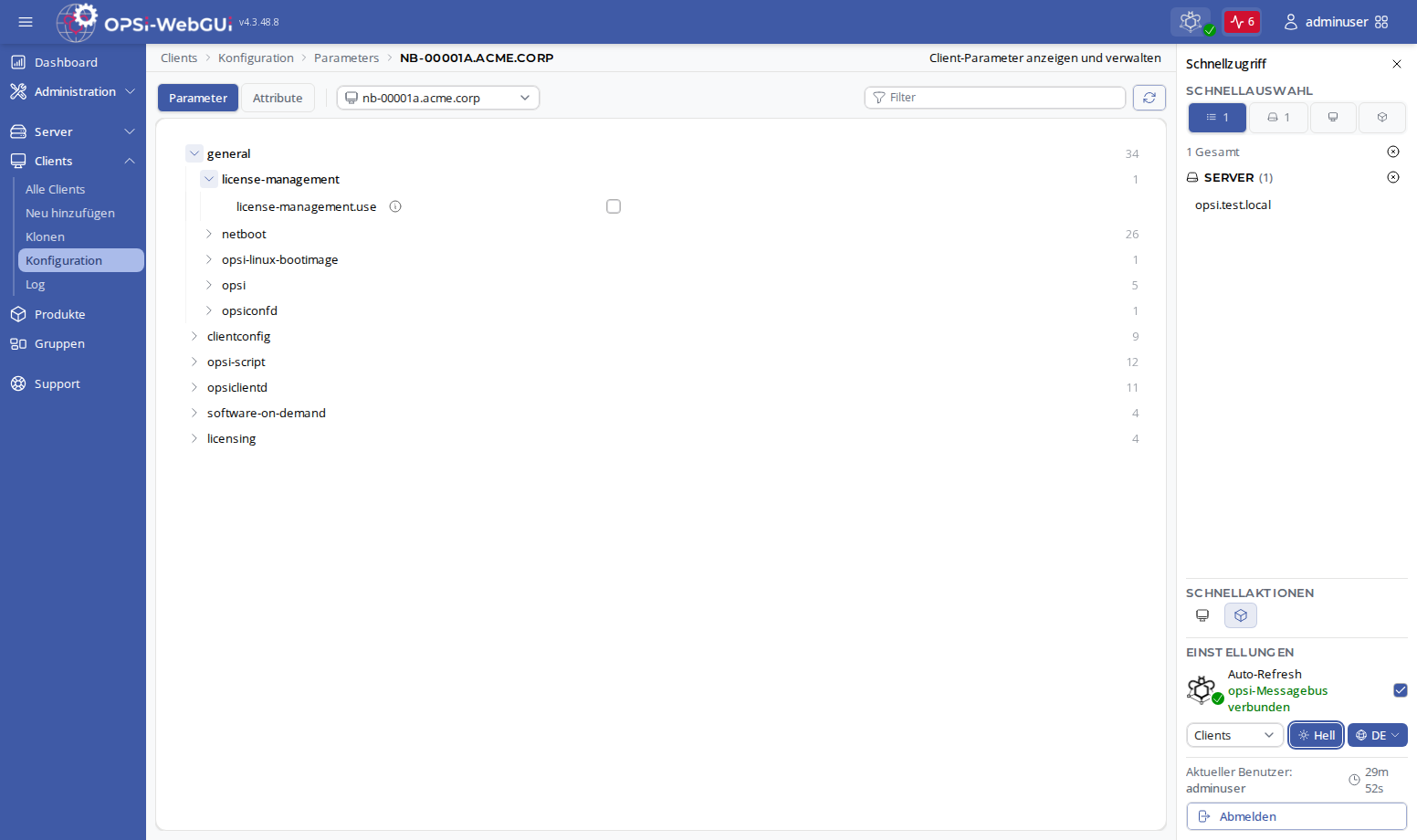Select opsi.test.local server entry
The height and width of the screenshot is (840, 1417).
pos(1233,205)
